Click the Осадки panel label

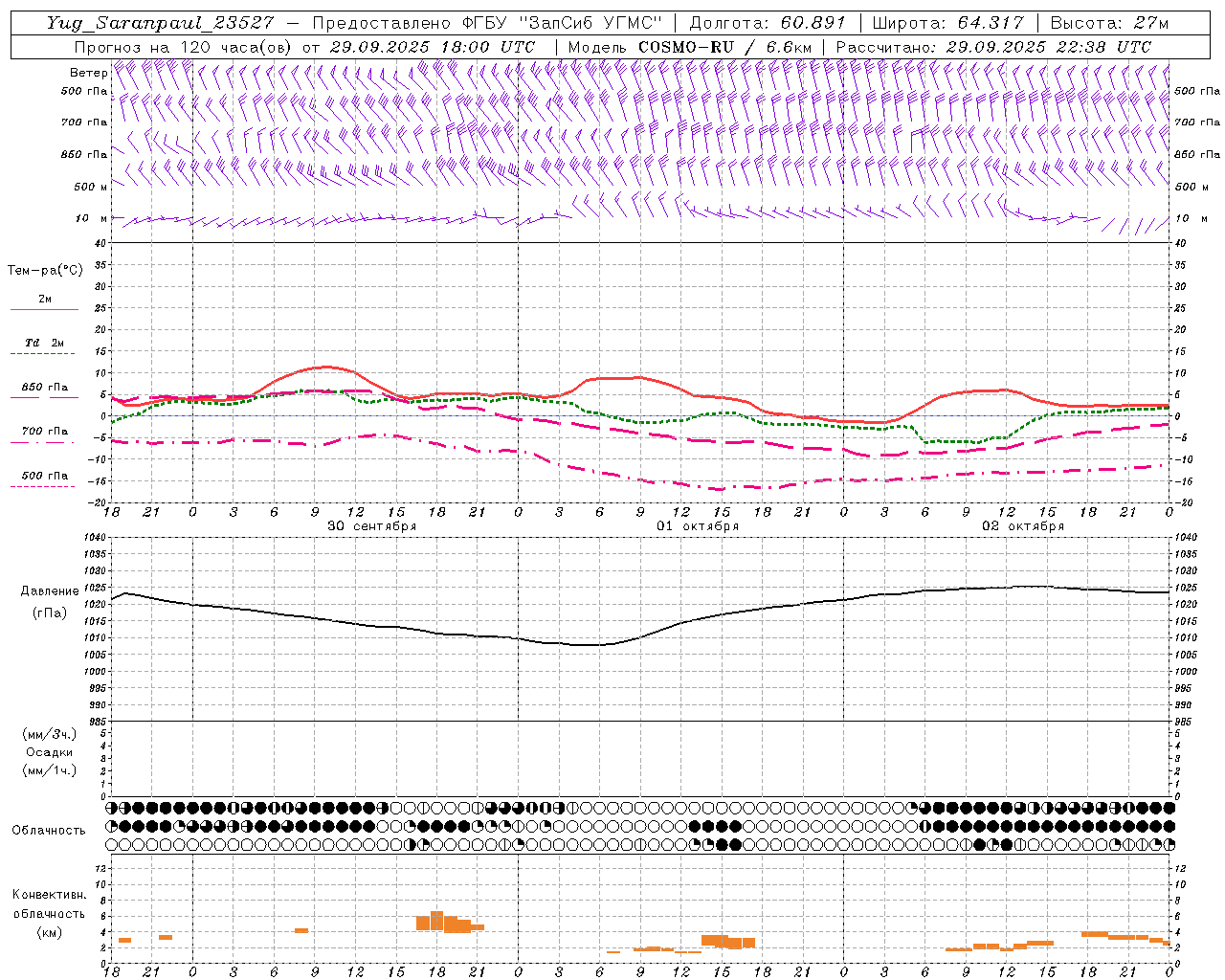50,752
